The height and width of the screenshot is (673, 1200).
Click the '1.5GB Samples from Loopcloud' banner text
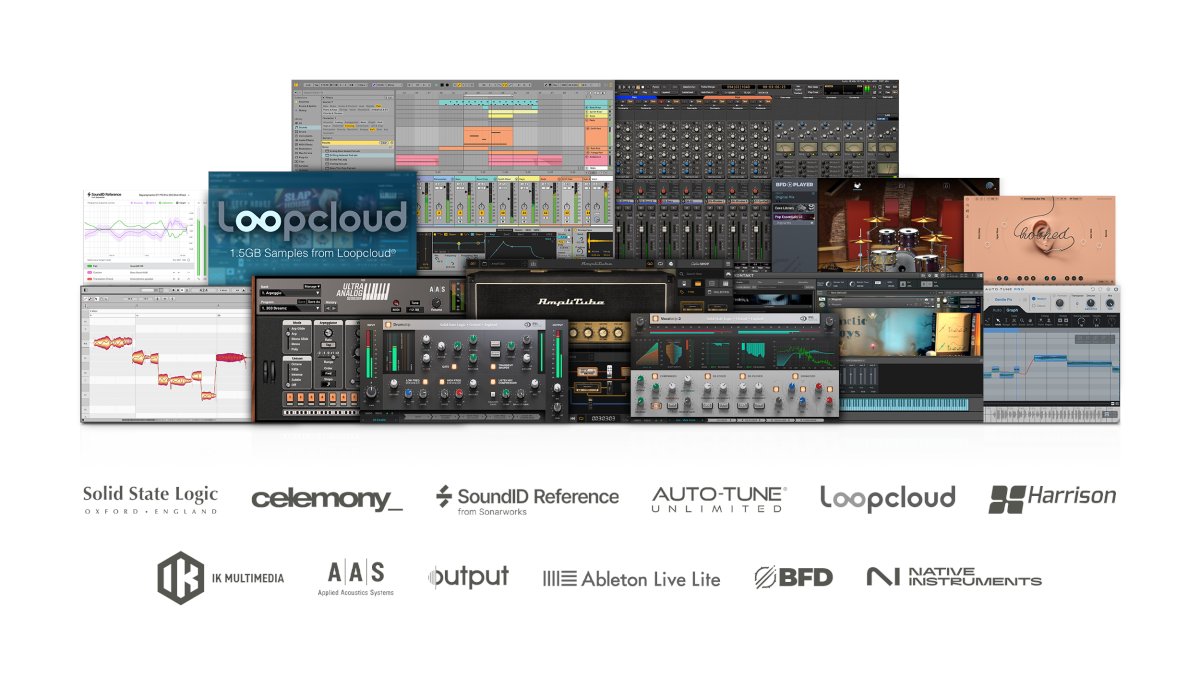[313, 253]
